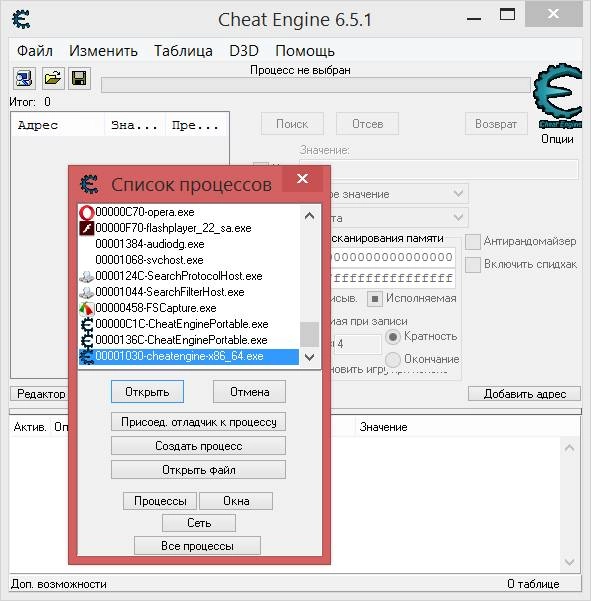The height and width of the screenshot is (601, 591).
Task: Click the Возврат button
Action: 496,124
